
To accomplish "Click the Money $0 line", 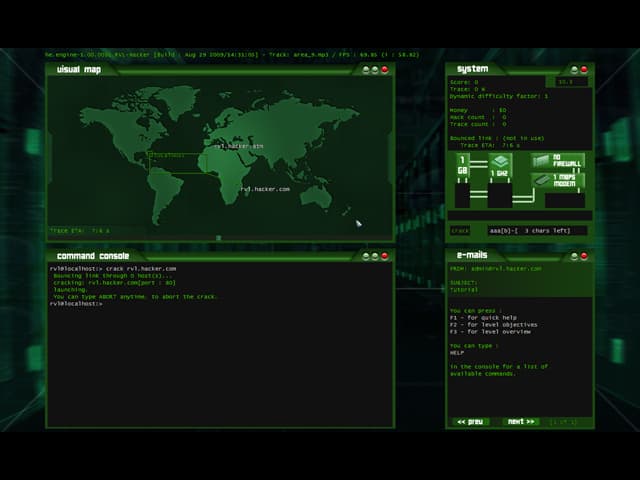I will (478, 110).
